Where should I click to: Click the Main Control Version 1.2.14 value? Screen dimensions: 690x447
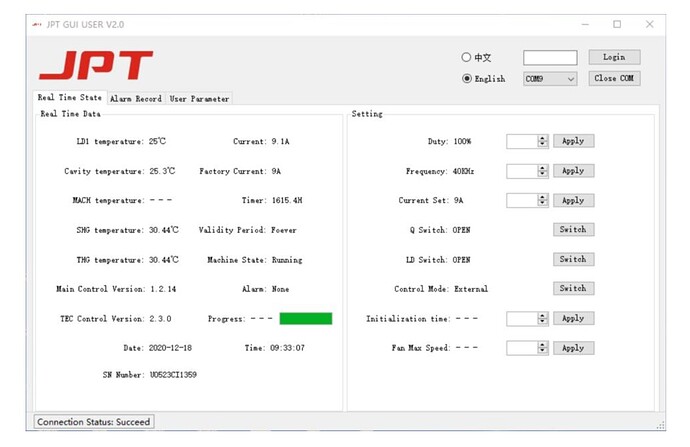[x=163, y=289]
